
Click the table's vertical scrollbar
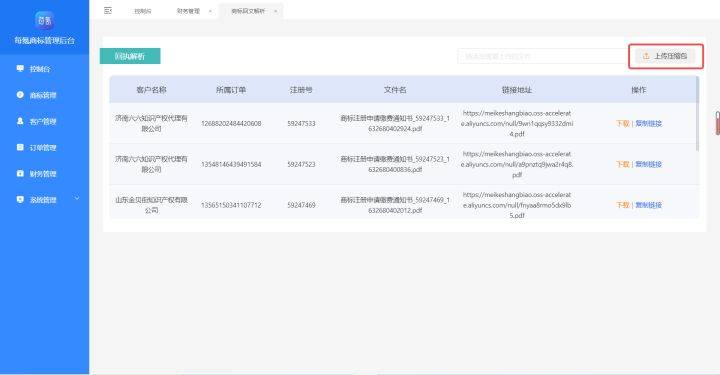click(698, 113)
